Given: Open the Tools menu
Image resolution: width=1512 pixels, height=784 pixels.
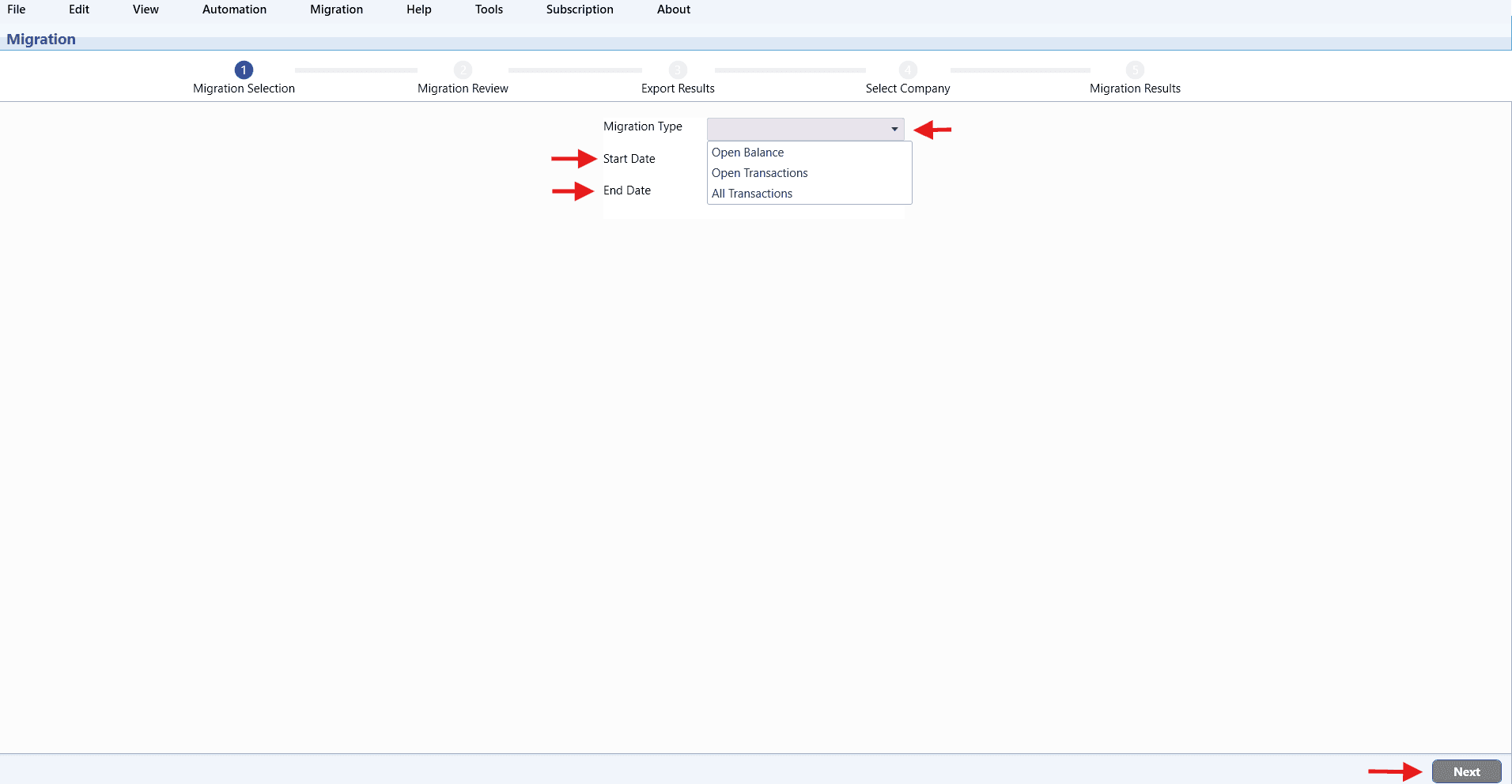Looking at the screenshot, I should (489, 9).
